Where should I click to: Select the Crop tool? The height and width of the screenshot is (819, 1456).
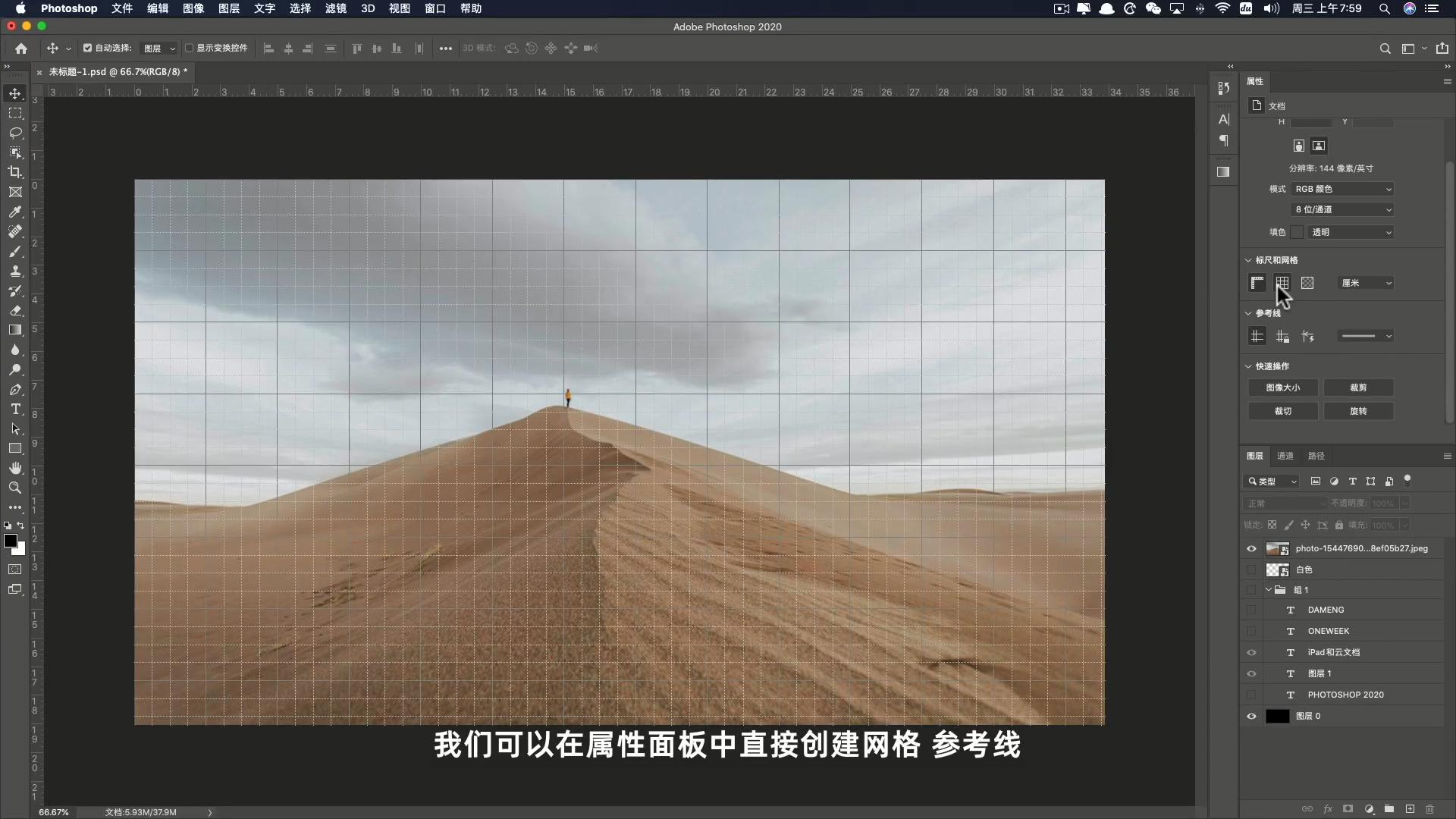[x=15, y=172]
